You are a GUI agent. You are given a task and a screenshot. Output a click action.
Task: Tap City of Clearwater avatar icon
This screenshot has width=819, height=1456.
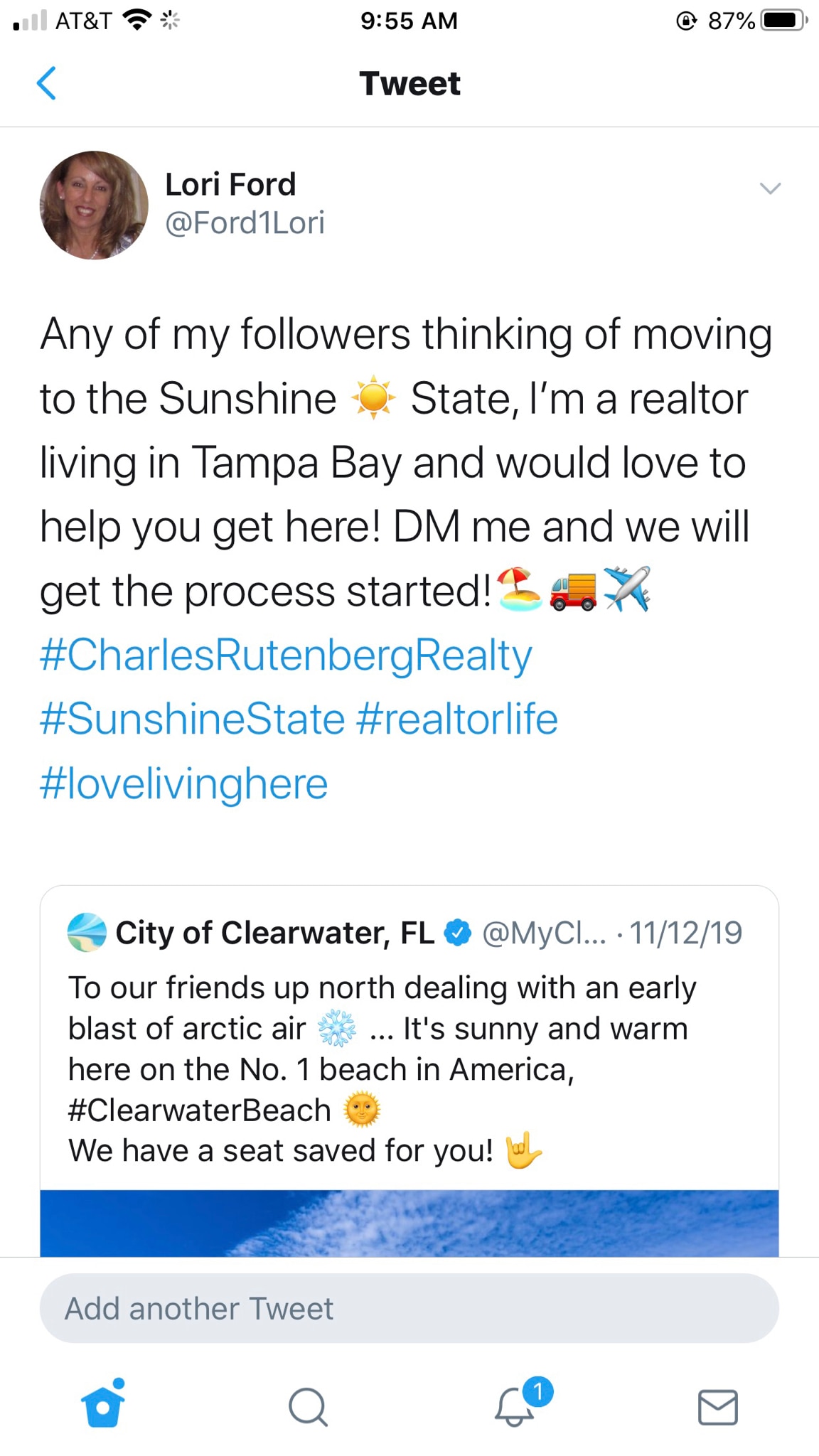[87, 932]
